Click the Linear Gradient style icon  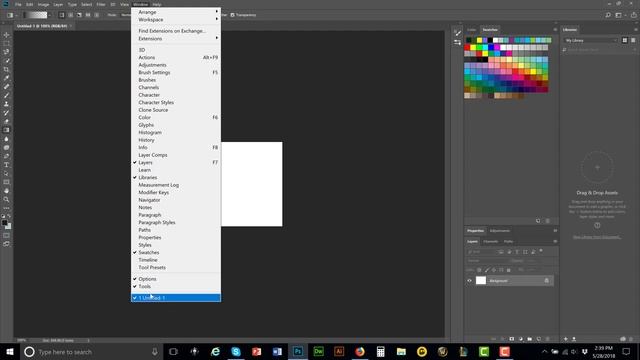tap(62, 15)
